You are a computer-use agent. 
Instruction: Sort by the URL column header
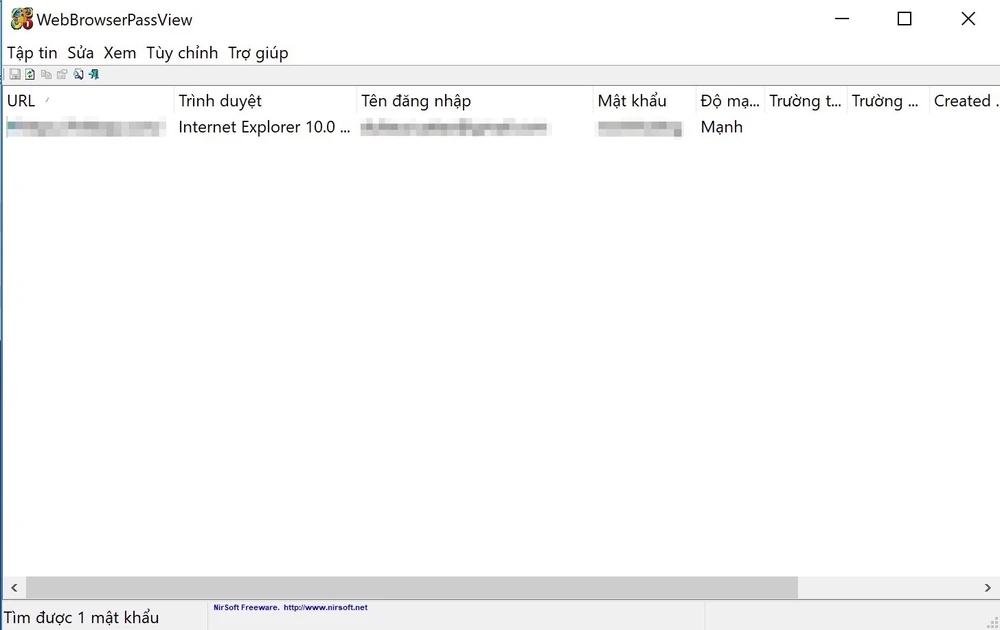[x=88, y=101]
